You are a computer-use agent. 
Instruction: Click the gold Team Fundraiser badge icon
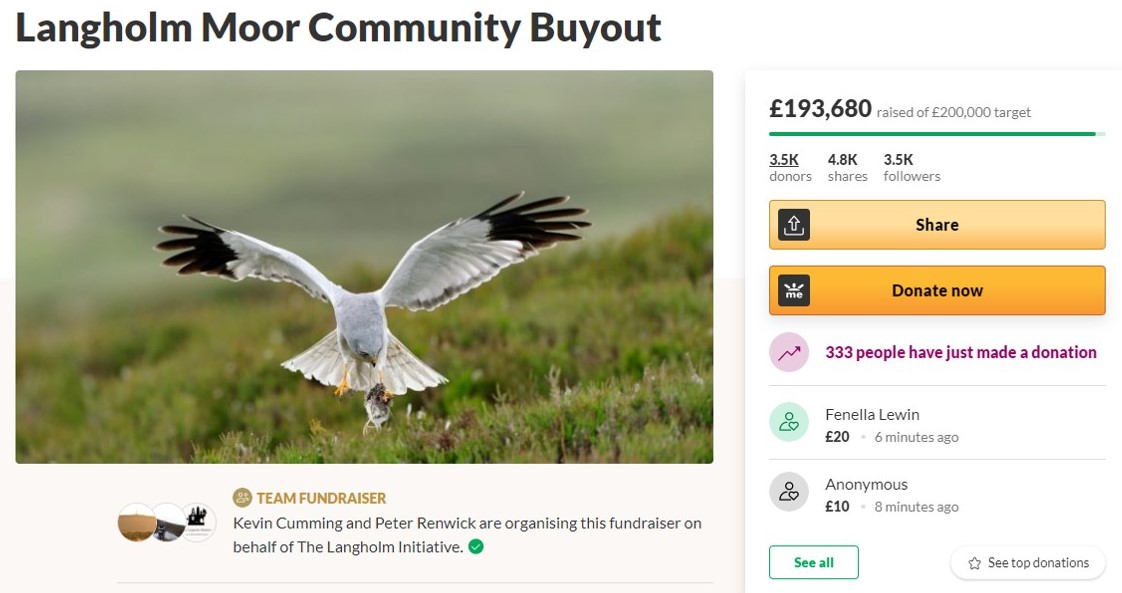coord(242,497)
